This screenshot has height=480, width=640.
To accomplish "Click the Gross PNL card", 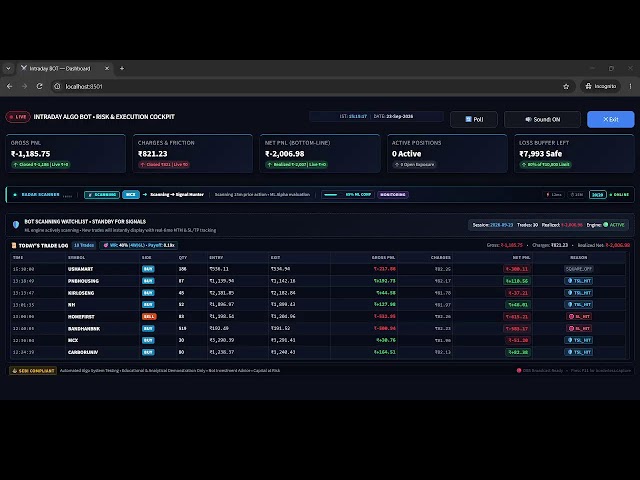I will tap(66, 153).
